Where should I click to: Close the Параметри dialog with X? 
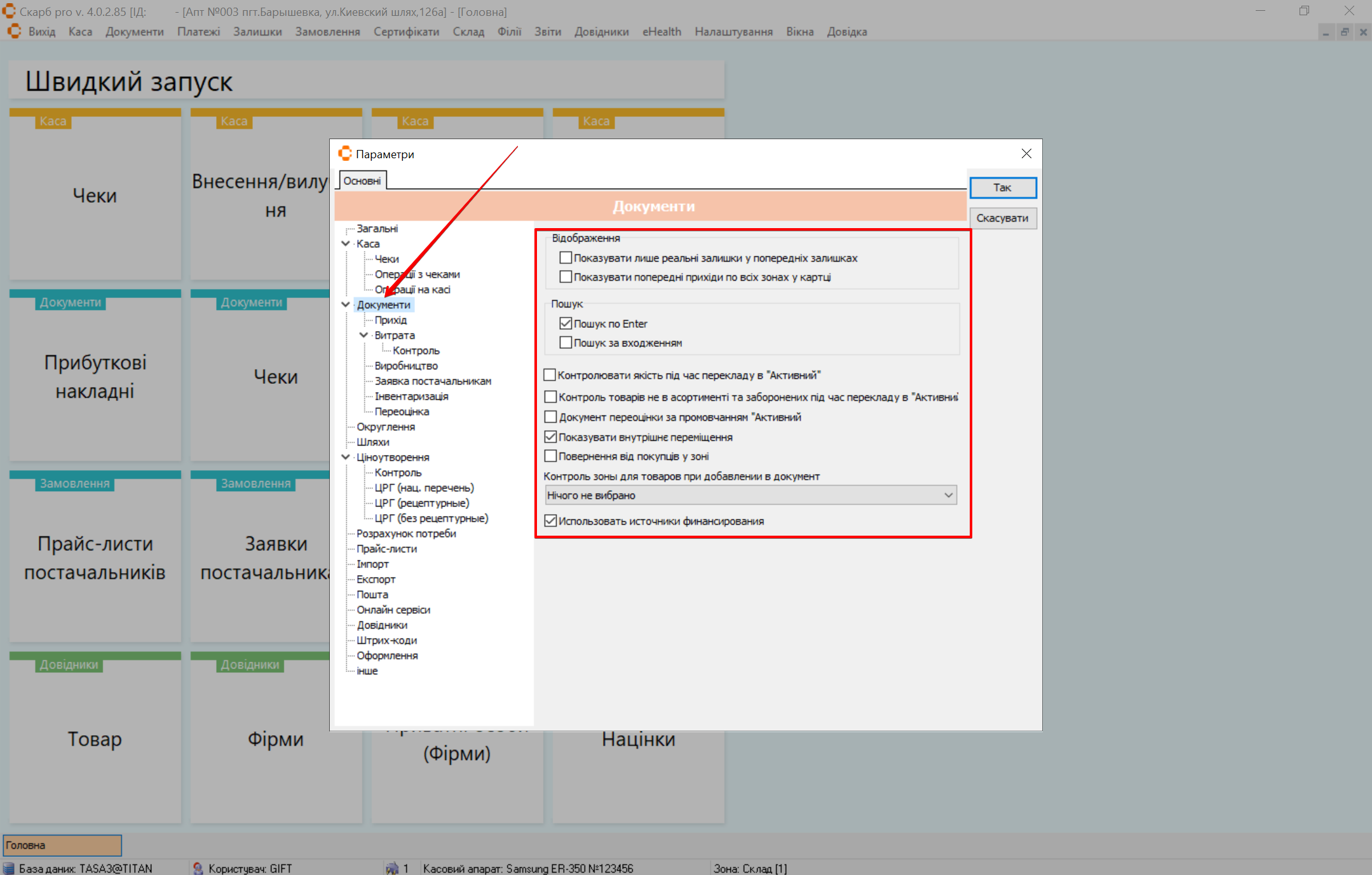pyautogui.click(x=1026, y=154)
